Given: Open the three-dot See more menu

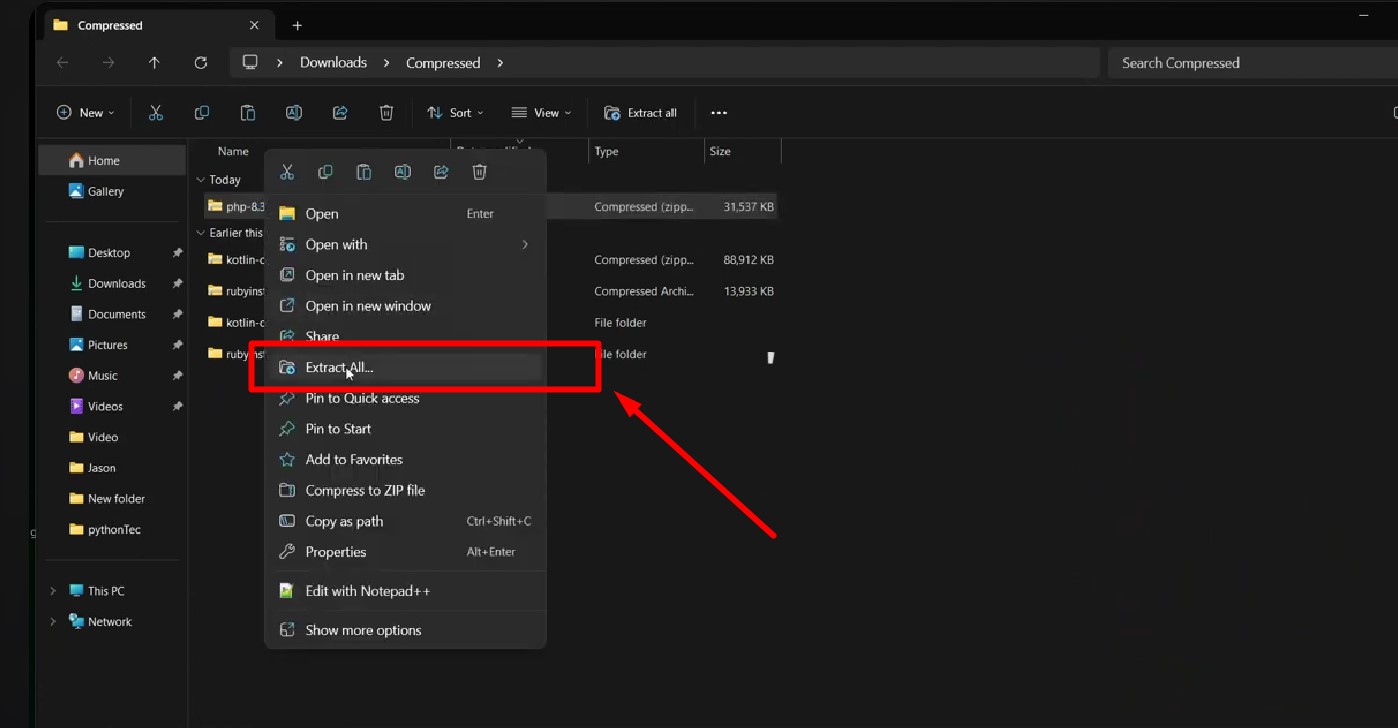Looking at the screenshot, I should click(719, 113).
